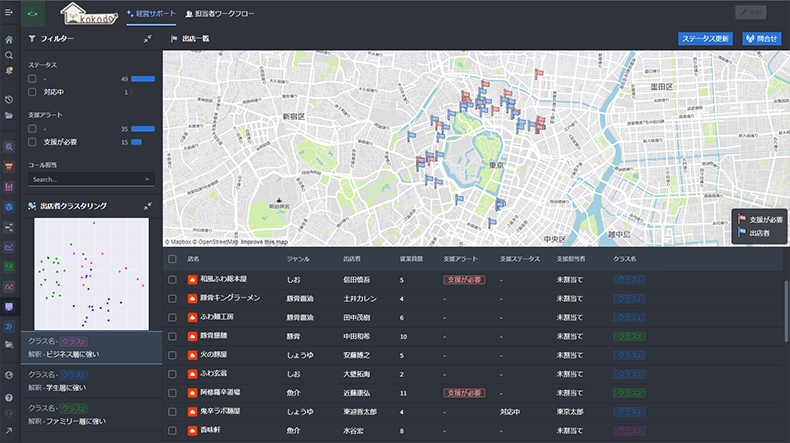Click the shop icon for 豚骨キングラーメン
The height and width of the screenshot is (443, 790).
click(x=192, y=298)
